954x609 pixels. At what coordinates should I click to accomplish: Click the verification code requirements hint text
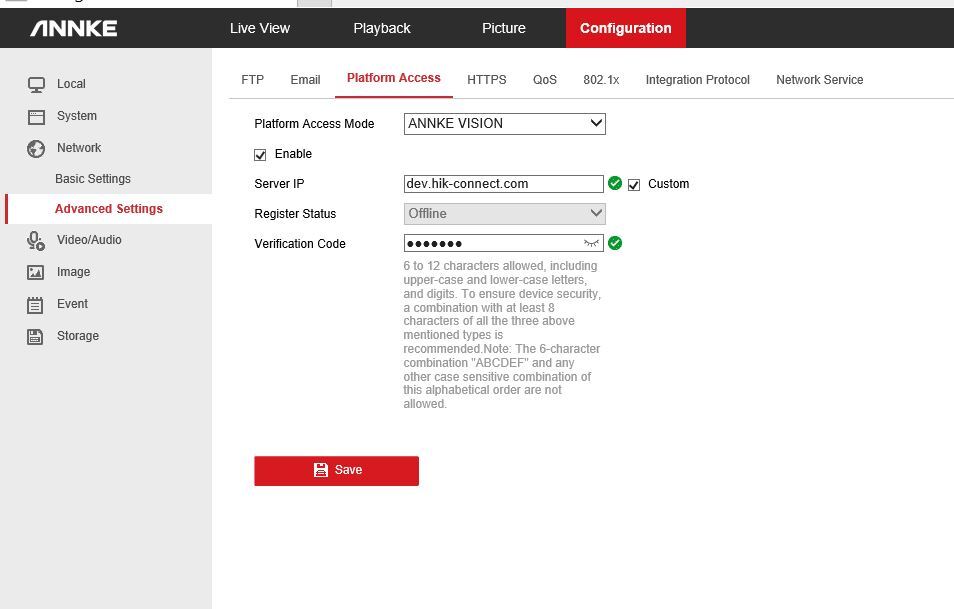[x=502, y=335]
